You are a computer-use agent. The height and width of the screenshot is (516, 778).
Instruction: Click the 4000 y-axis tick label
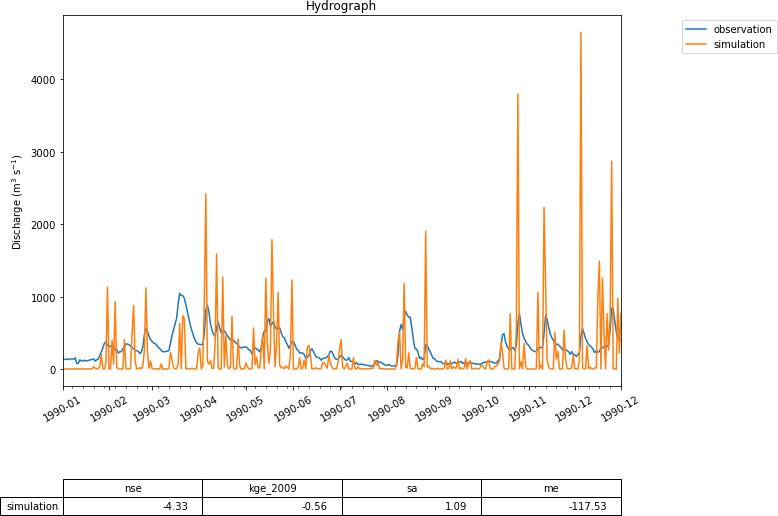pyautogui.click(x=42, y=80)
